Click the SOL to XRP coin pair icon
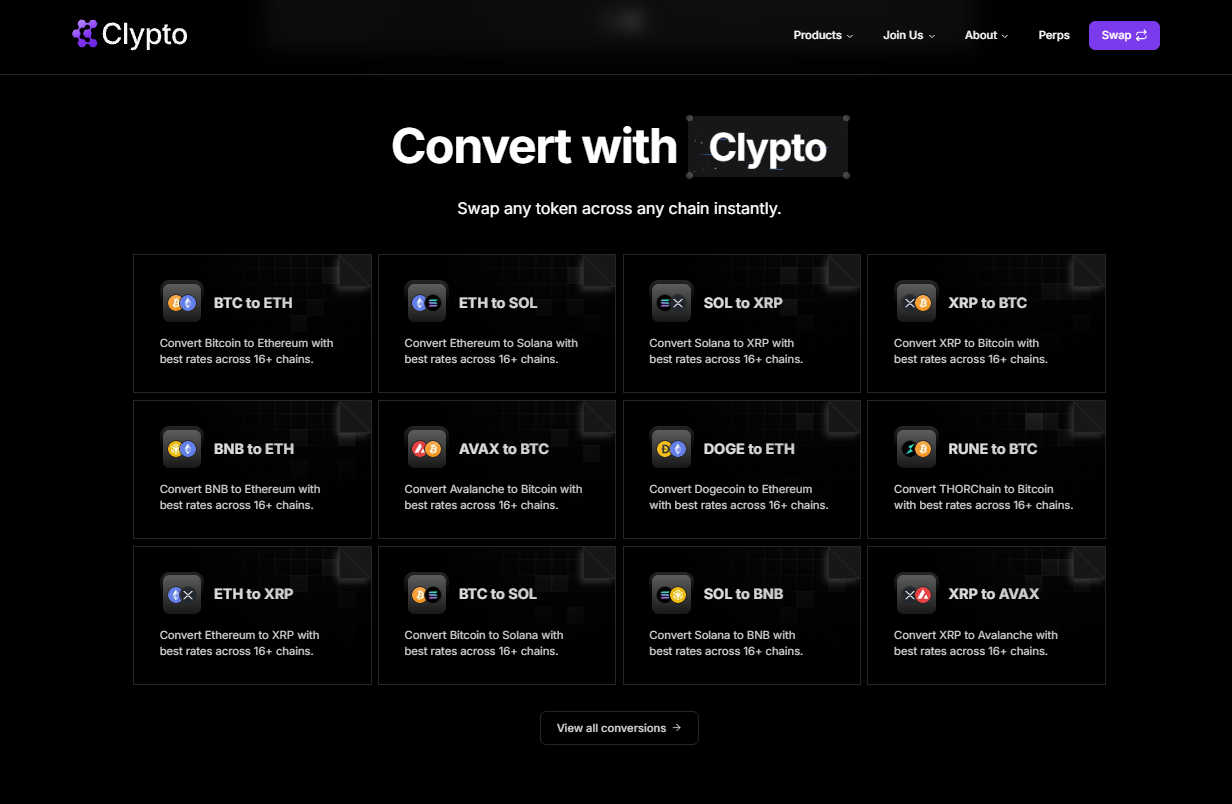This screenshot has width=1232, height=804. click(671, 303)
